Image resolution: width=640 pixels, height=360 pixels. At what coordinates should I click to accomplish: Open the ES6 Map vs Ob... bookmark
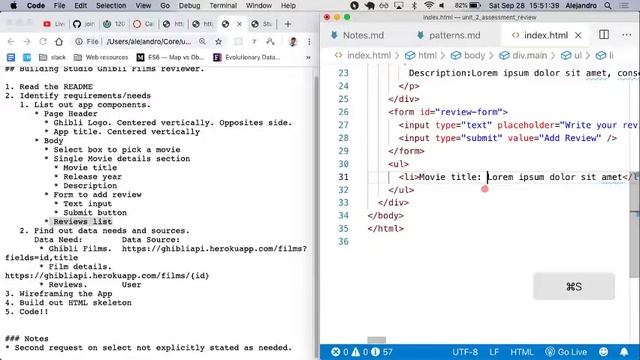click(170, 57)
